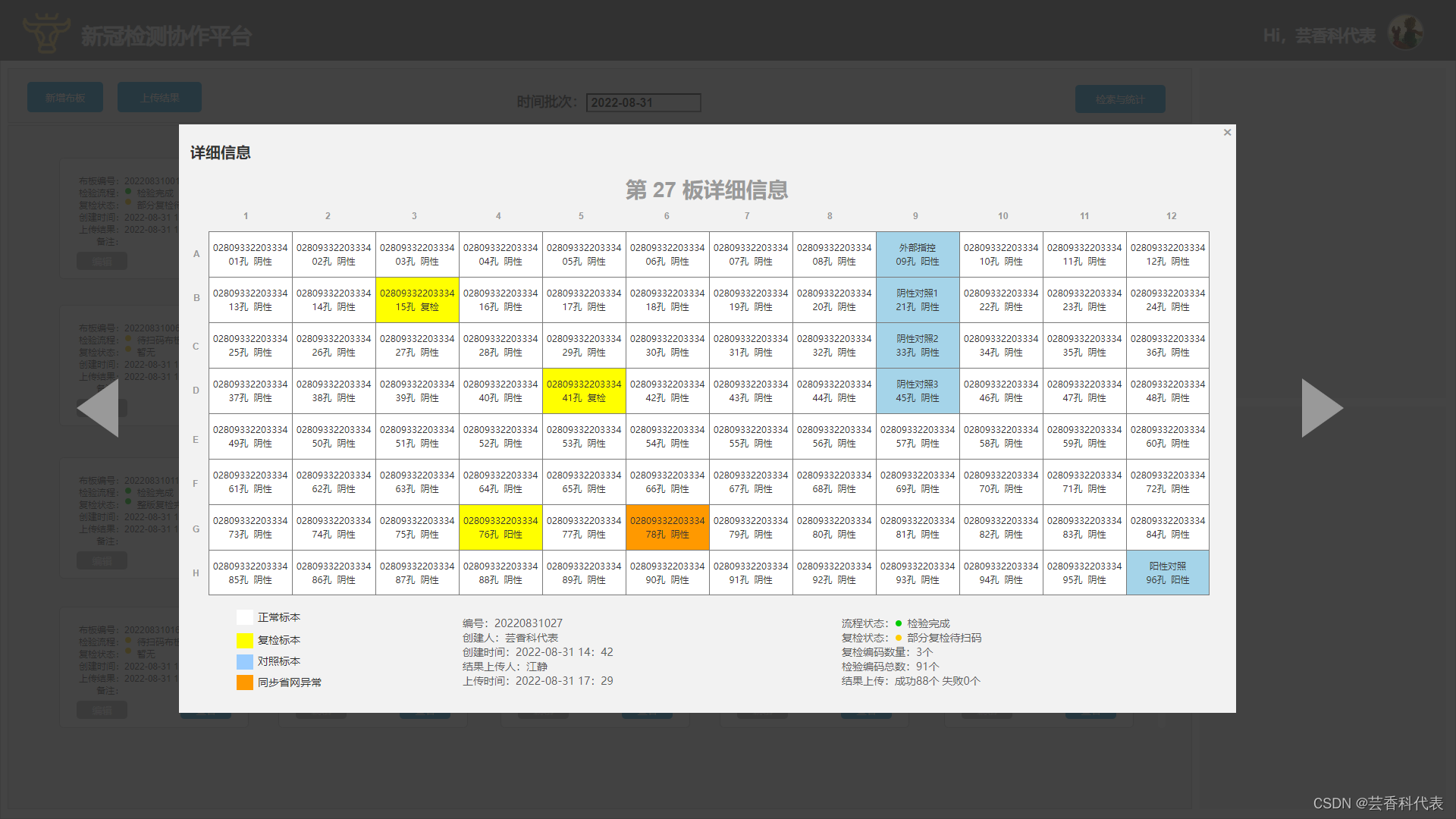Click well 60孔 in row E
The image size is (1456, 819).
click(x=1168, y=436)
